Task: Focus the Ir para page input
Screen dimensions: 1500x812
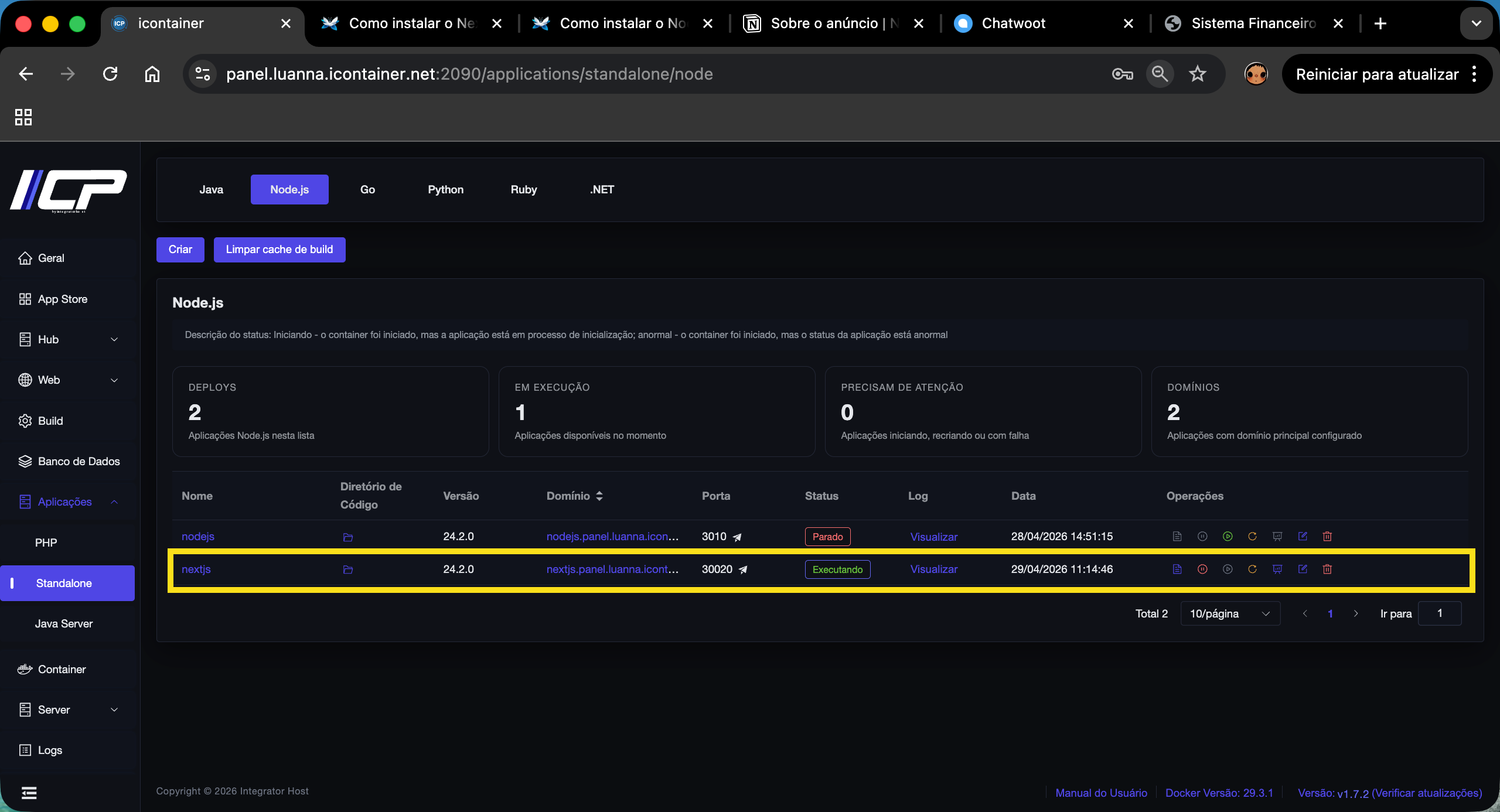Action: pos(1440,613)
